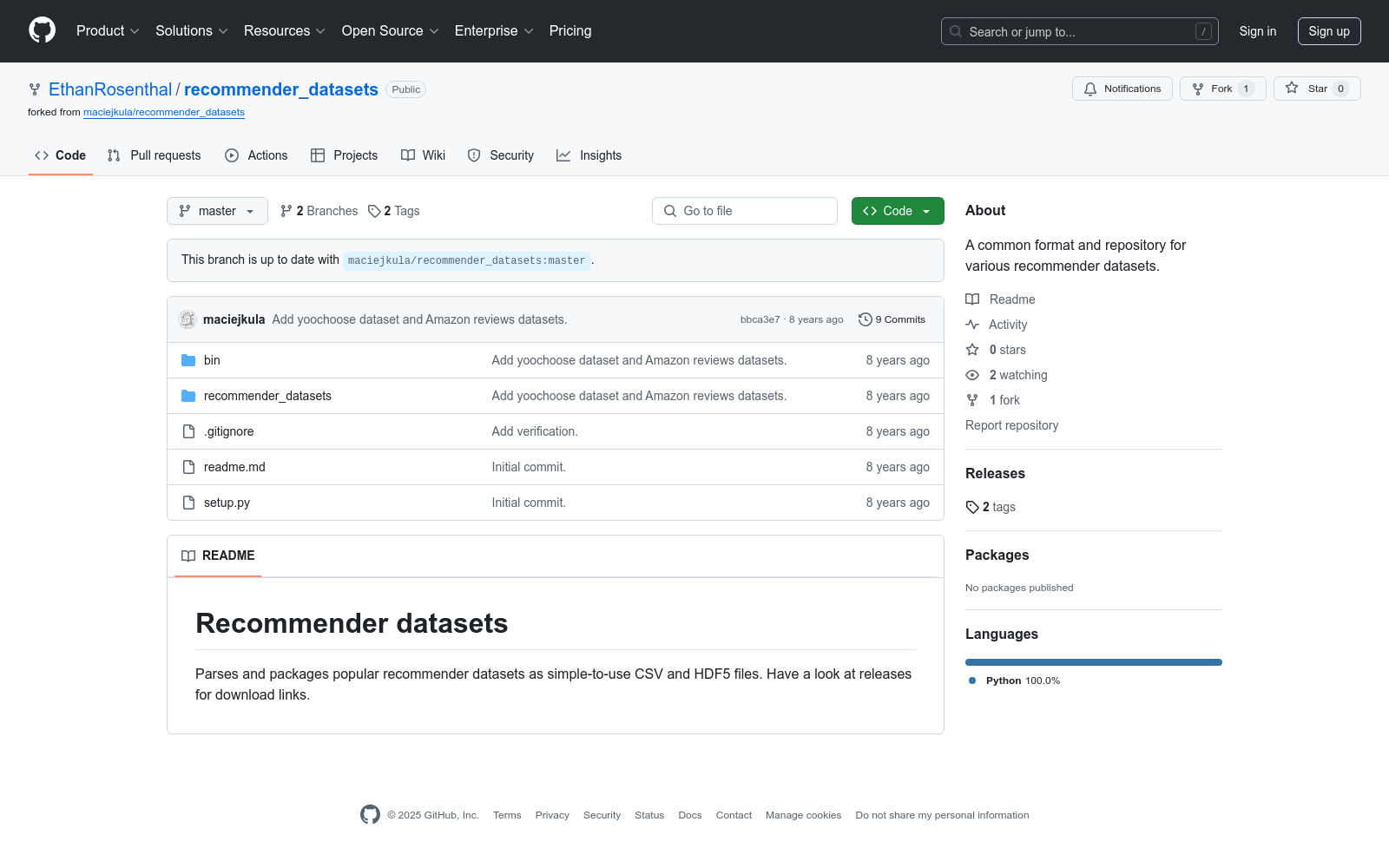1389x868 pixels.
Task: Open the Releases heading link
Action: [x=995, y=473]
